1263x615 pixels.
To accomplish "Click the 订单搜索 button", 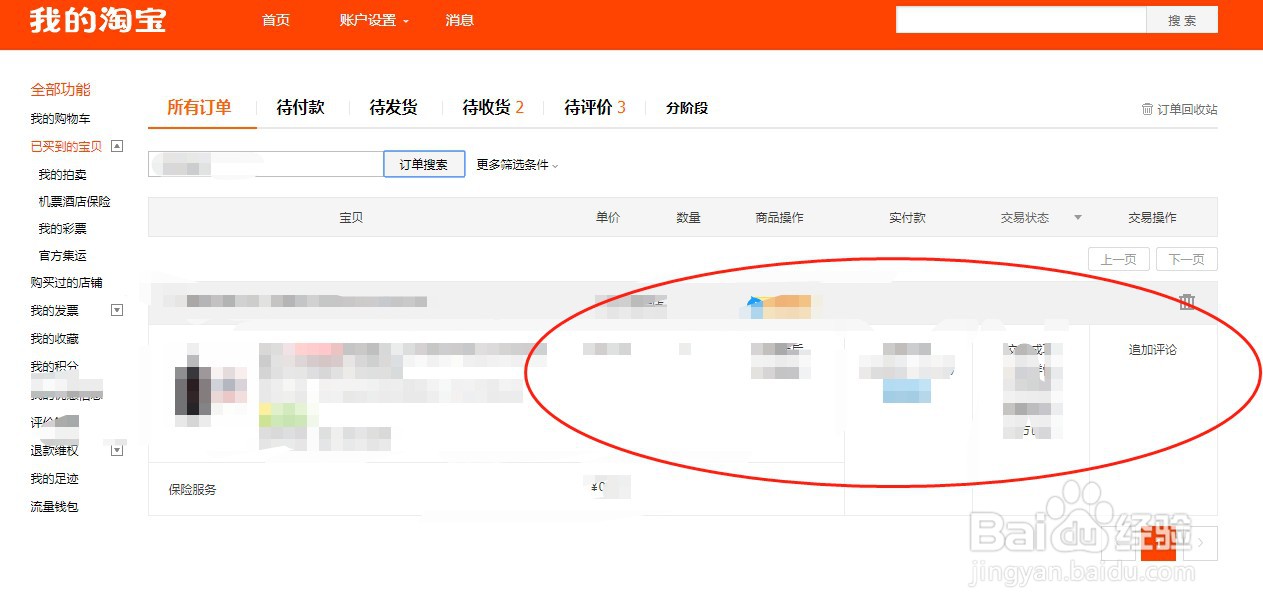I will 424,164.
